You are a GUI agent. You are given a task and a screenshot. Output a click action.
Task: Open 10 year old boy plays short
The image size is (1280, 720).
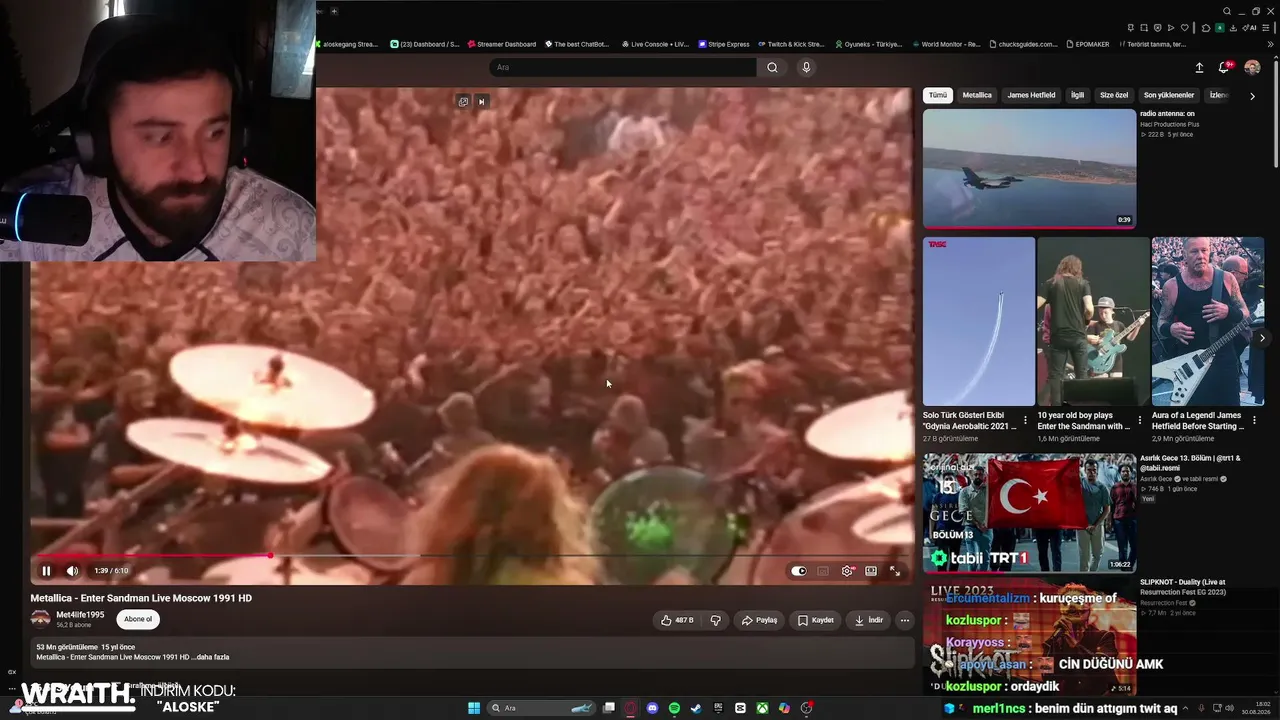click(x=1093, y=321)
